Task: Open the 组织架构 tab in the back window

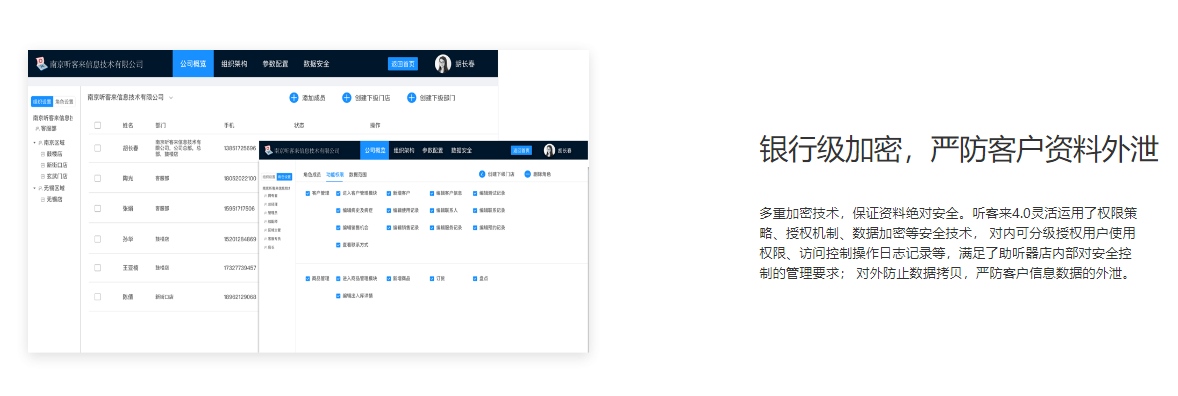Action: (234, 64)
